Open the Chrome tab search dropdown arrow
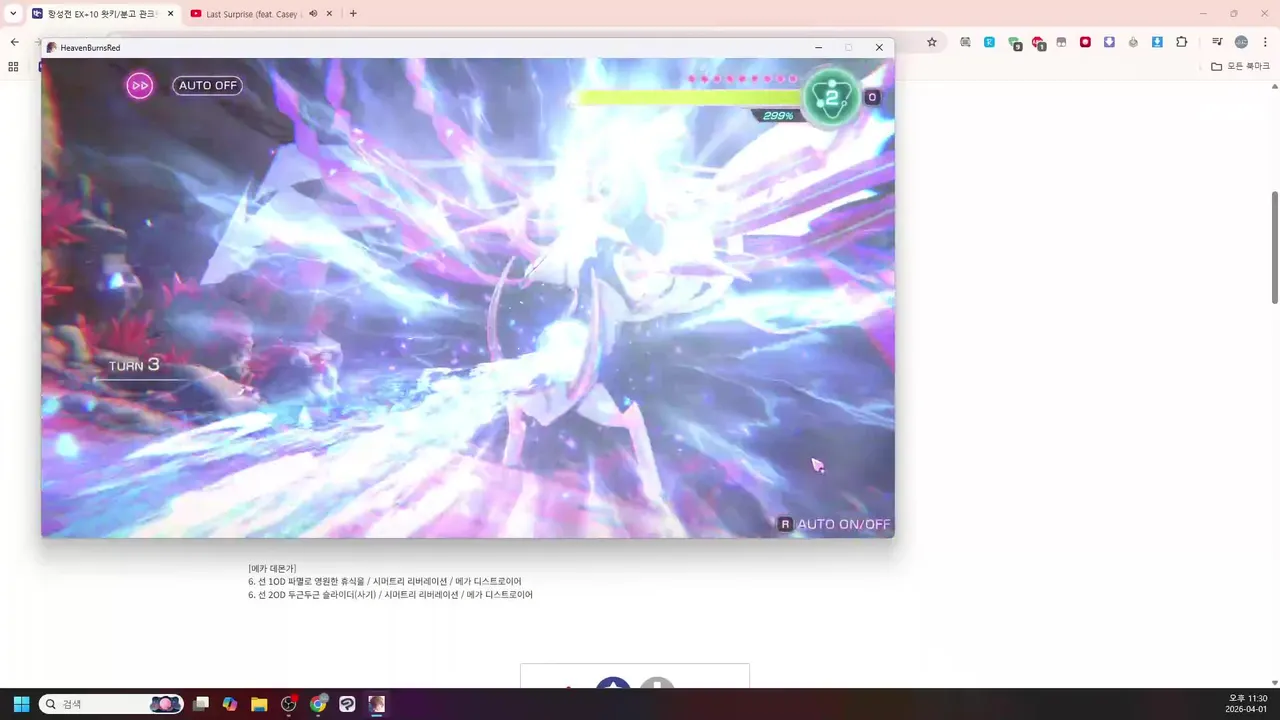Image resolution: width=1280 pixels, height=720 pixels. [x=13, y=13]
